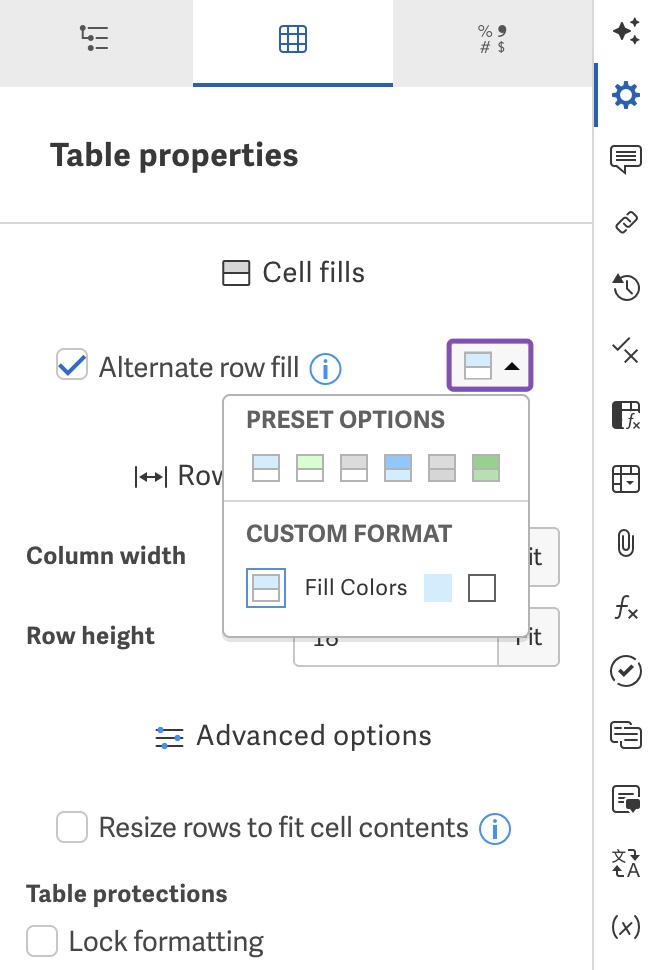Open the translation icon
This screenshot has width=652, height=970.
pyautogui.click(x=625, y=863)
